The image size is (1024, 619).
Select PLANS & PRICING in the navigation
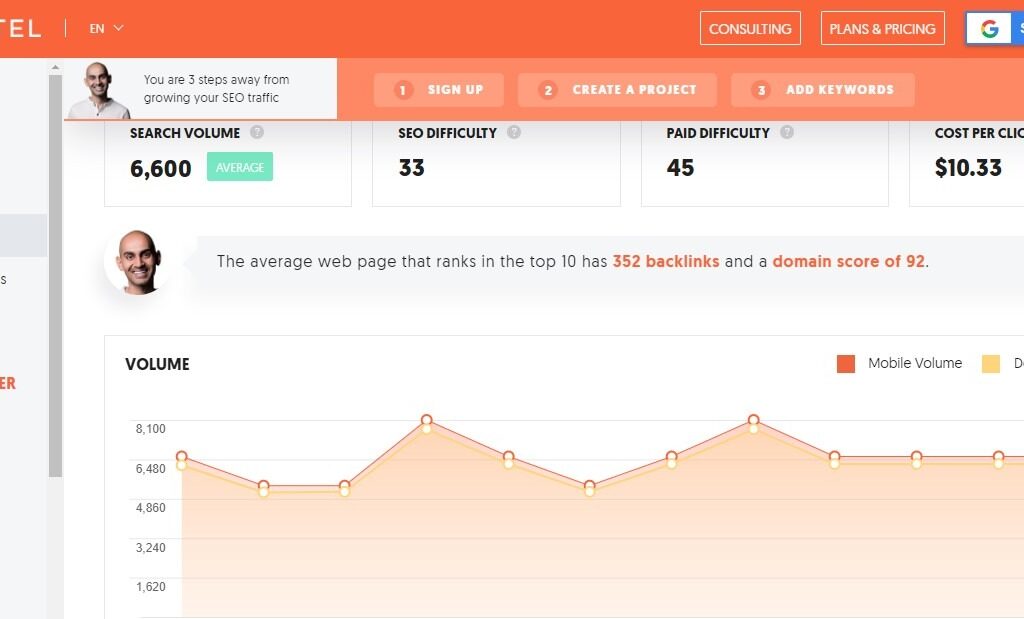pos(882,28)
